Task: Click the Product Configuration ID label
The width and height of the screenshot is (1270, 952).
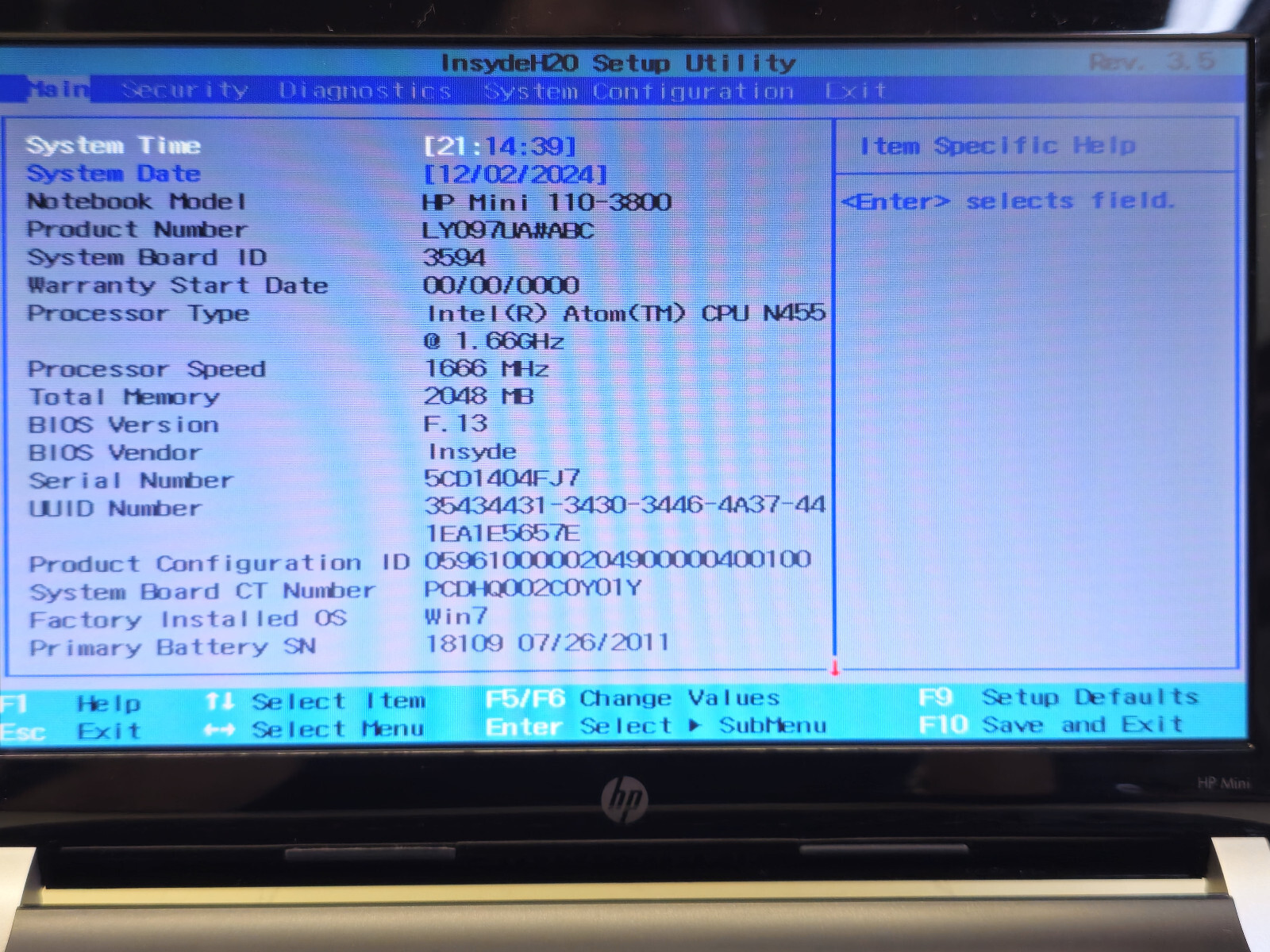Action: (x=219, y=563)
